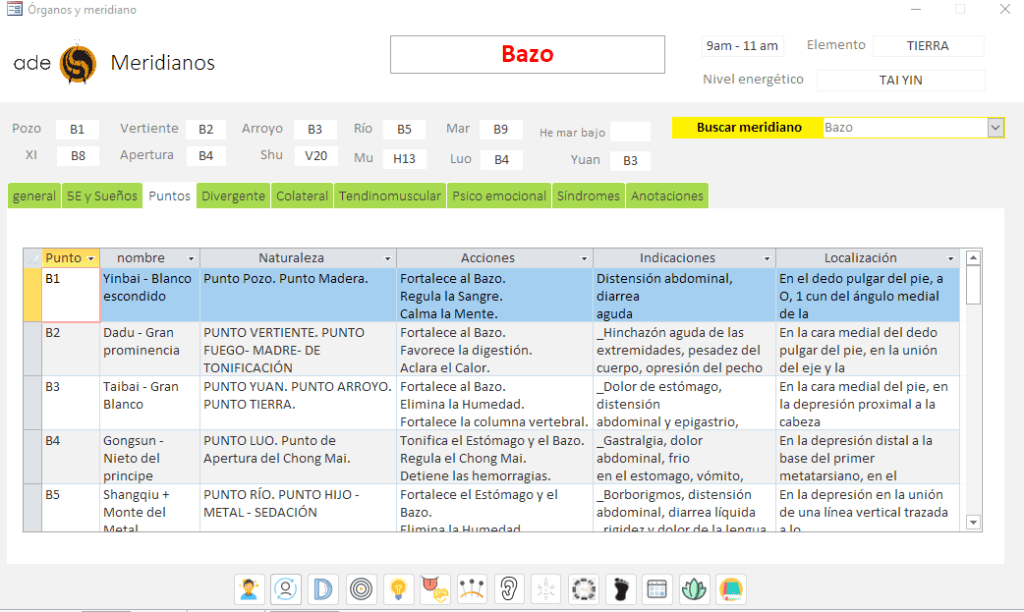Image resolution: width=1024 pixels, height=612 pixels.
Task: Select the Tendinomuscular tab
Action: coord(390,196)
